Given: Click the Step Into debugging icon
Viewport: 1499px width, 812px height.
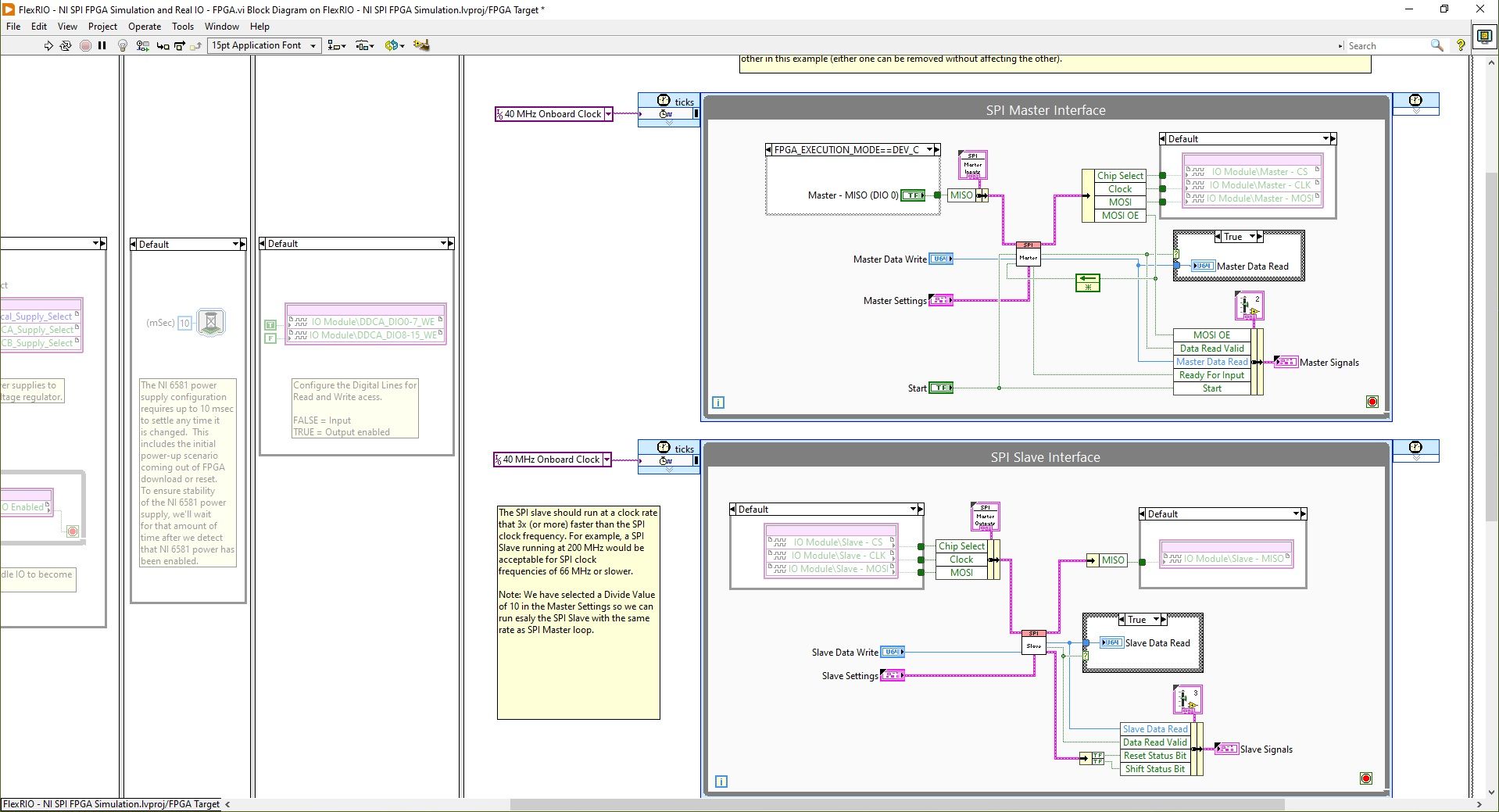Looking at the screenshot, I should (x=162, y=45).
